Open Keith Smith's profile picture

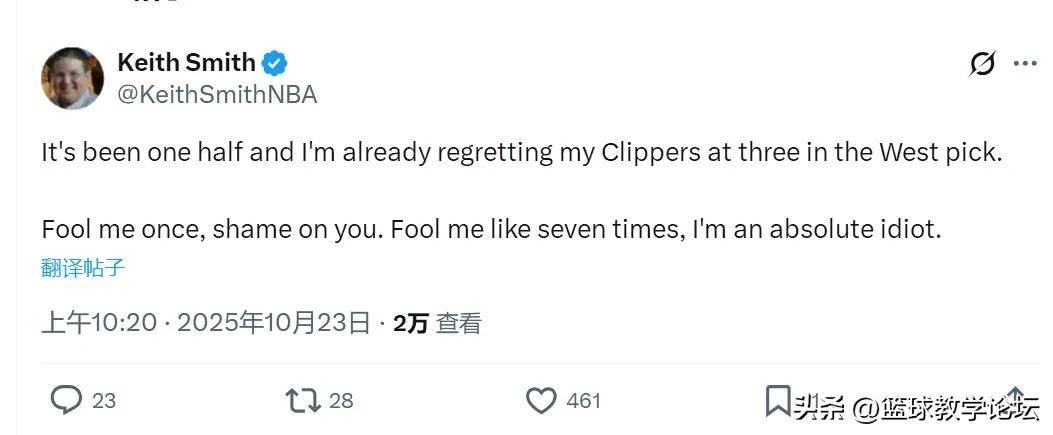coord(72,78)
